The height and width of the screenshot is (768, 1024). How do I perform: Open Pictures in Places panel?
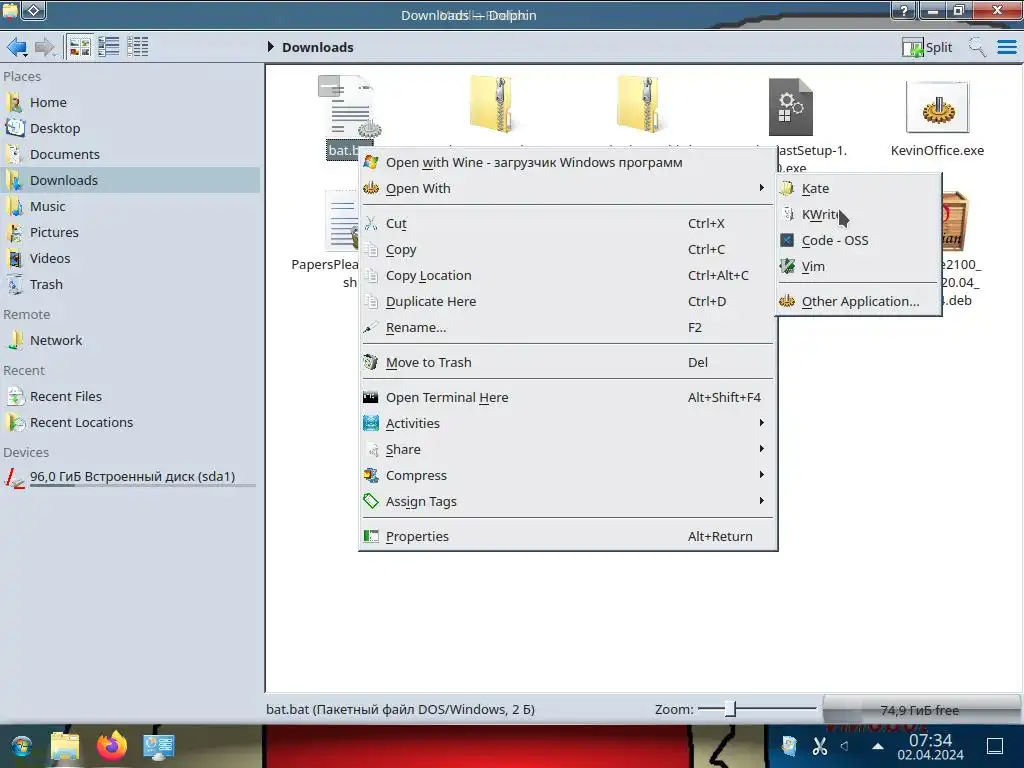[x=131, y=232]
